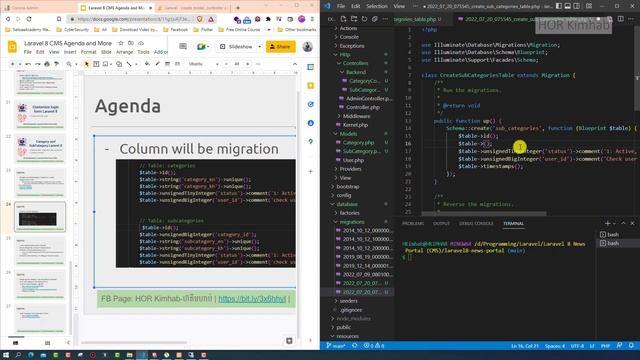Open the notifications bell in status bar
The height and width of the screenshot is (360, 640).
(631, 346)
